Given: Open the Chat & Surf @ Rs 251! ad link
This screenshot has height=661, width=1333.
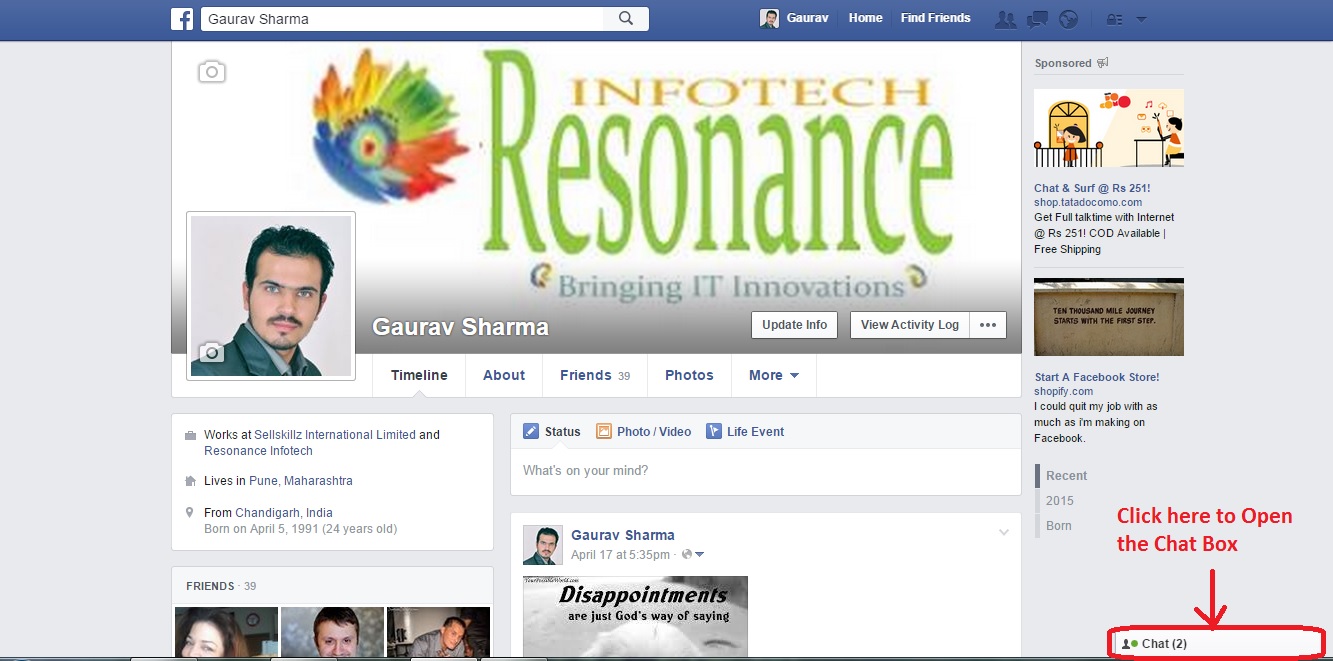Looking at the screenshot, I should 1092,188.
